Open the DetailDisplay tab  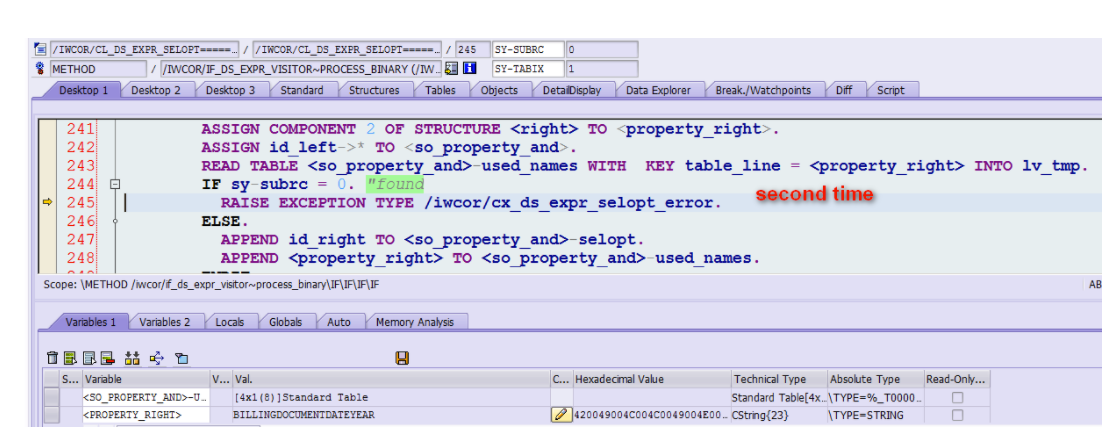coord(571,90)
